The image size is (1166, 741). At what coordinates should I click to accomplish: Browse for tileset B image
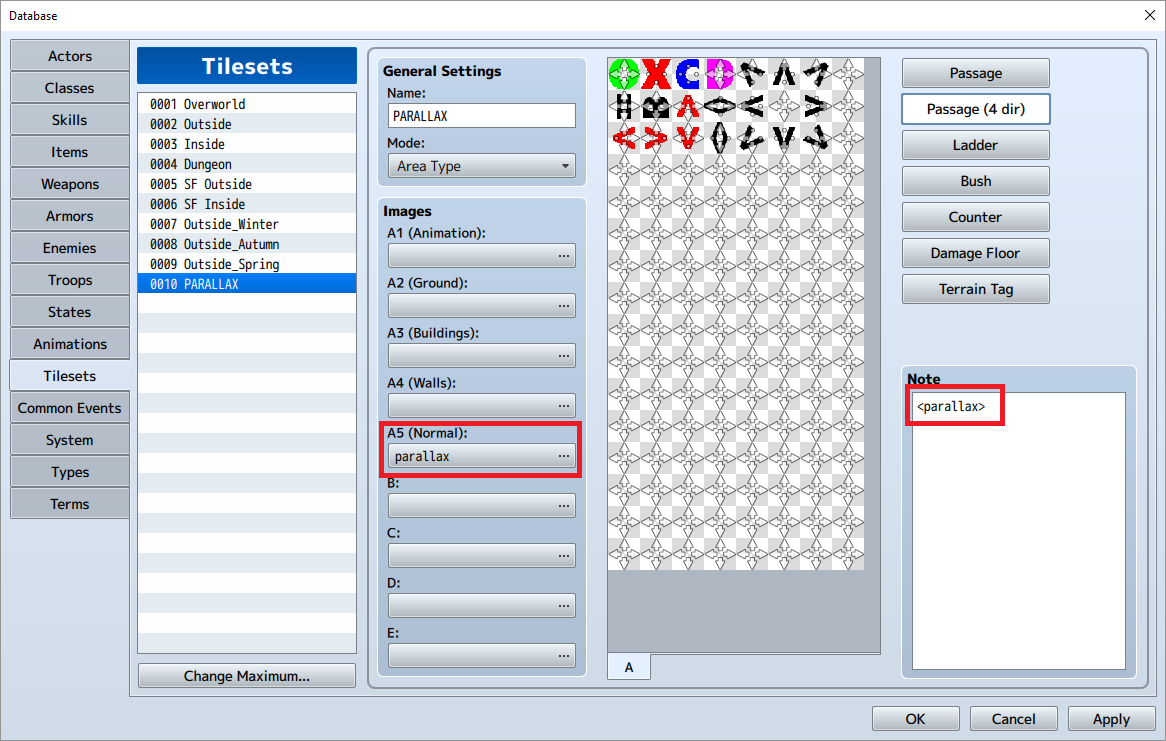click(x=481, y=505)
